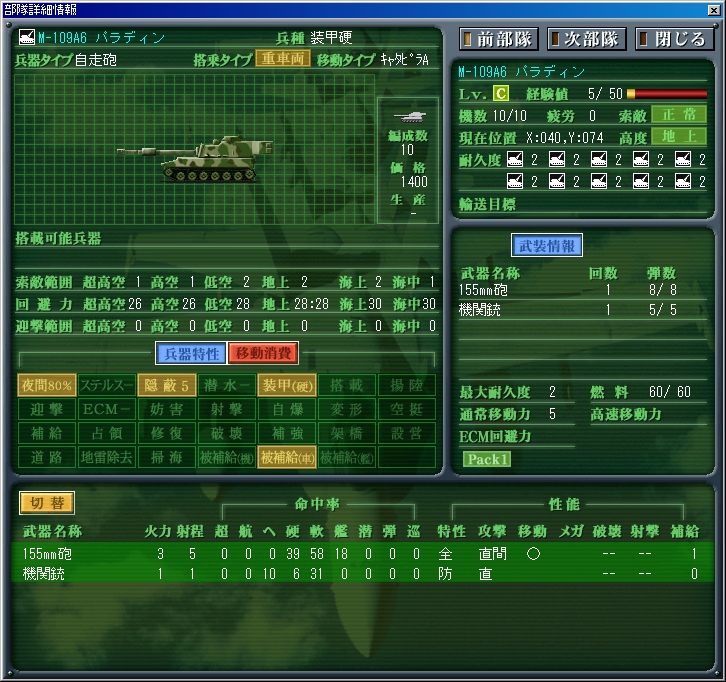This screenshot has width=726, height=682.
Task: Click the ECM trait cell
Action: (107, 409)
